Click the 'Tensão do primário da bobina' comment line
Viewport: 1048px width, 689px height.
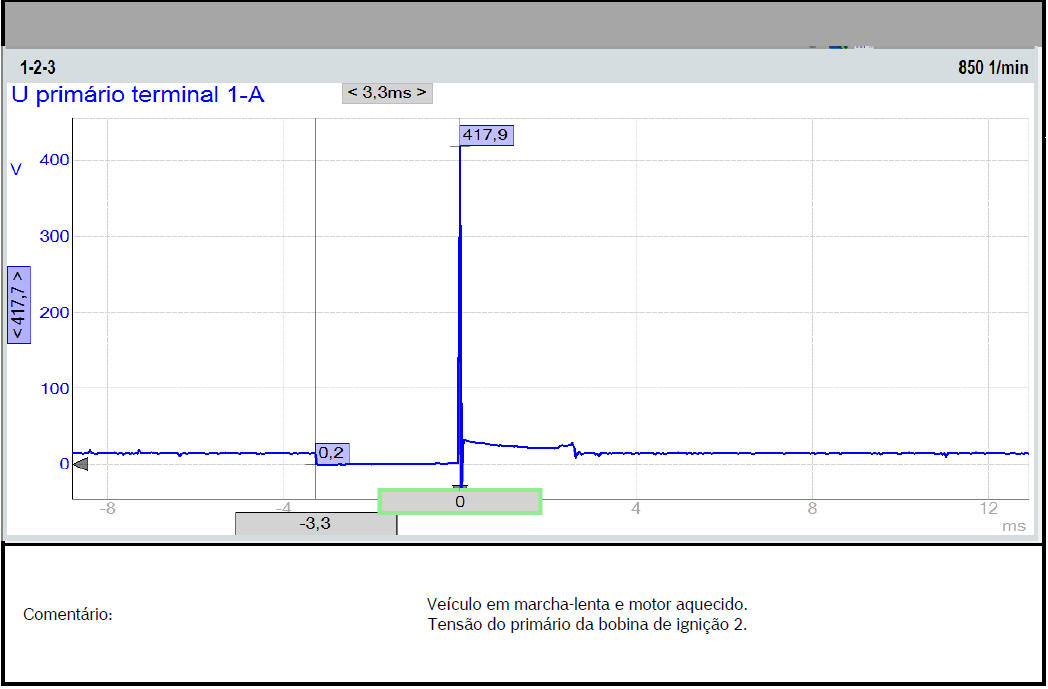587,625
